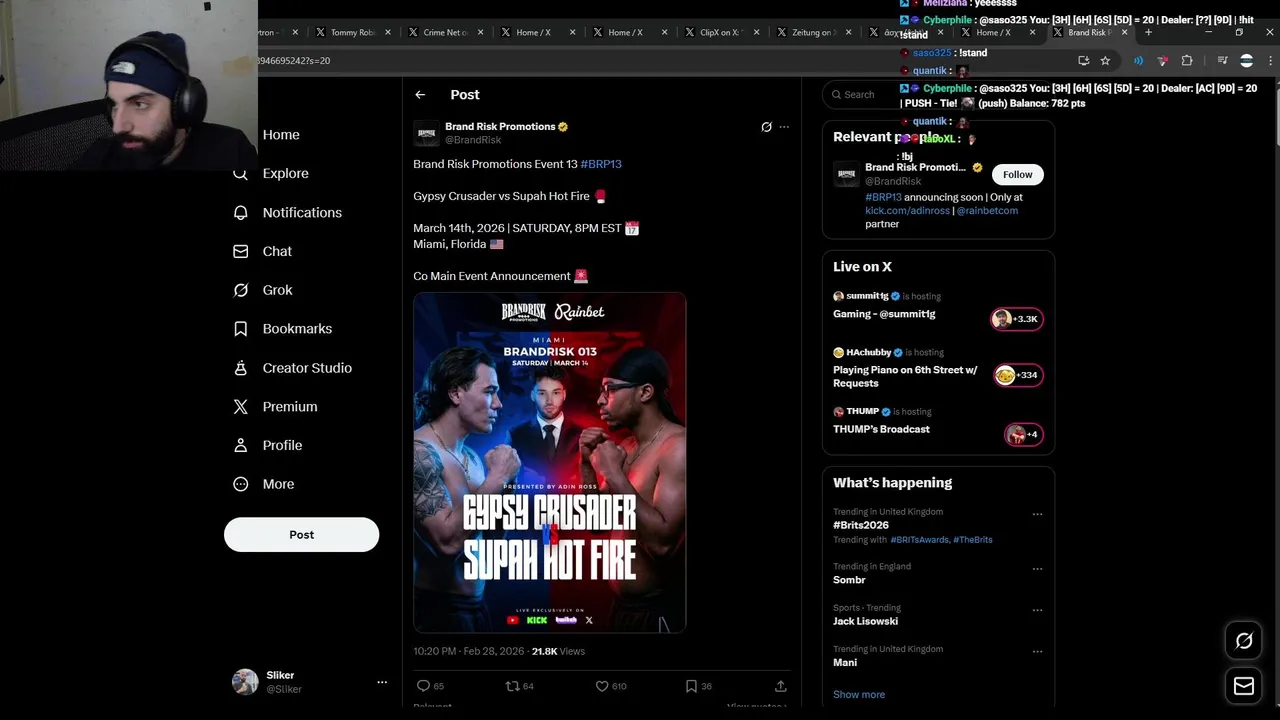Screen dimensions: 1280x720
Task: Open Chat in the sidebar
Action: click(x=262, y=252)
